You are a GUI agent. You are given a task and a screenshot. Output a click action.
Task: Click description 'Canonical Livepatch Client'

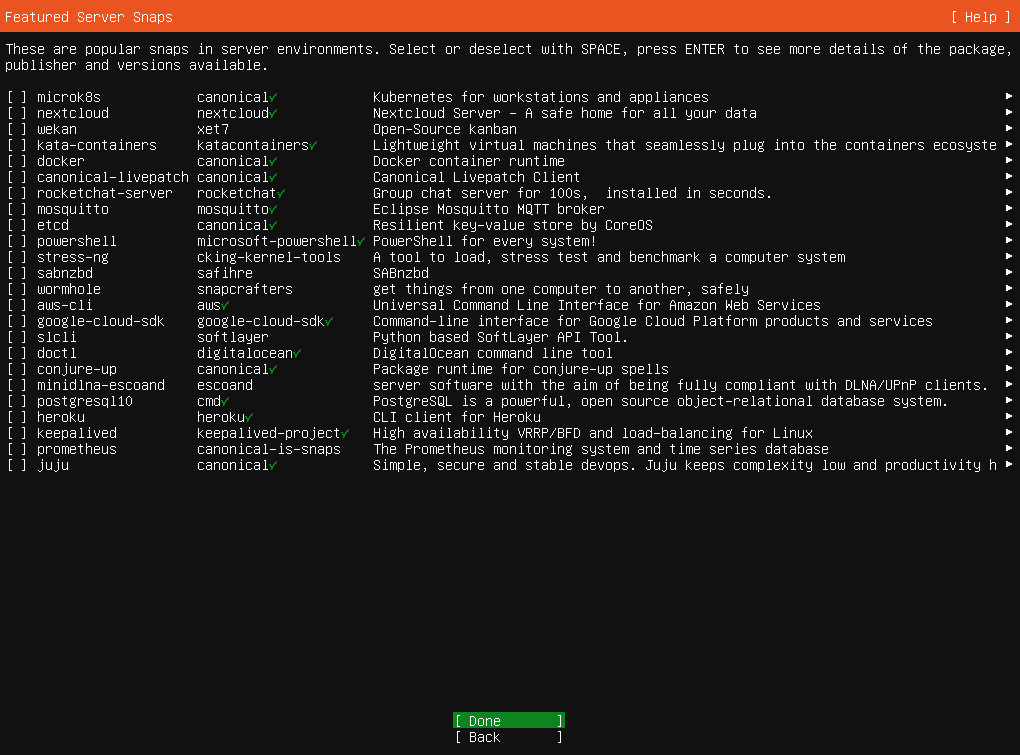[477, 178]
